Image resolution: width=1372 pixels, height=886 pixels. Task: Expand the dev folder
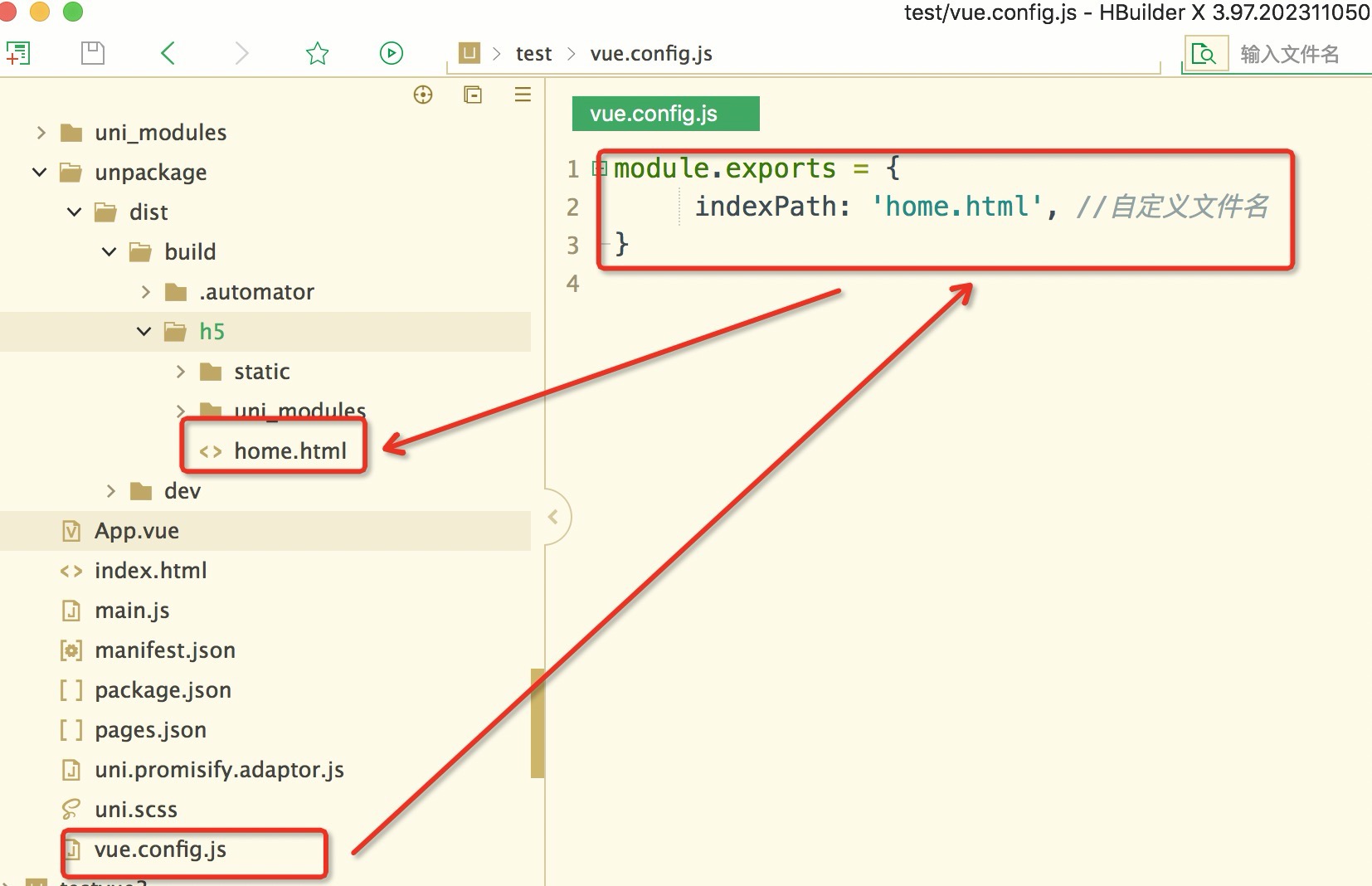point(110,491)
